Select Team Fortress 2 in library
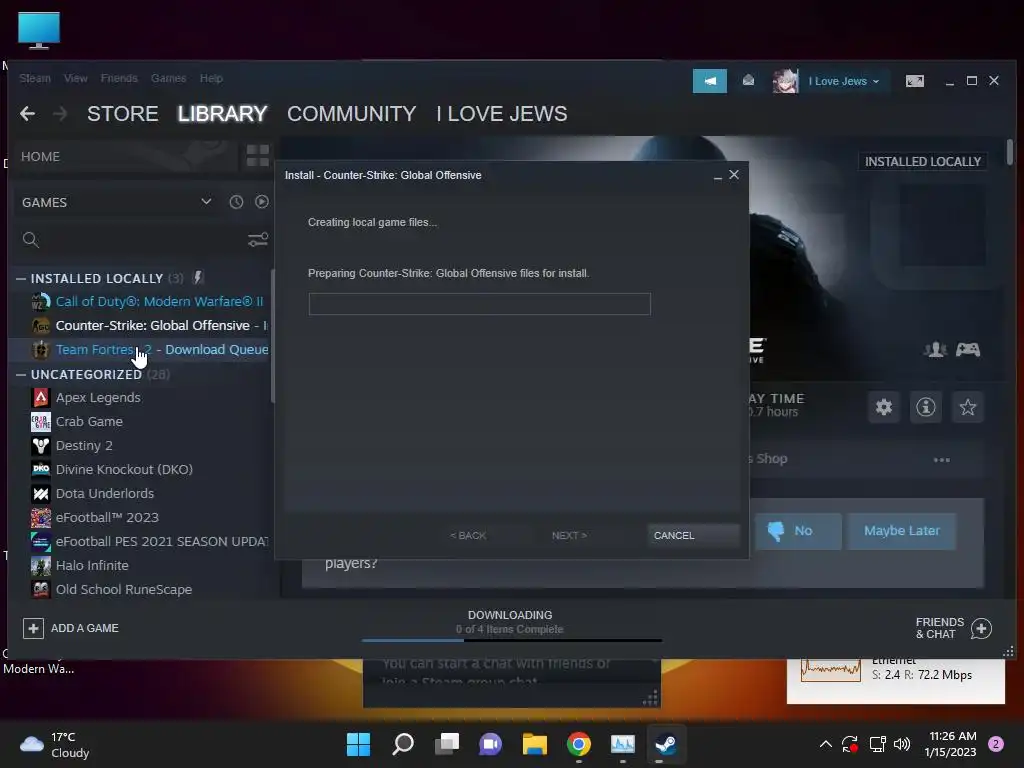This screenshot has height=768, width=1024. click(x=141, y=349)
